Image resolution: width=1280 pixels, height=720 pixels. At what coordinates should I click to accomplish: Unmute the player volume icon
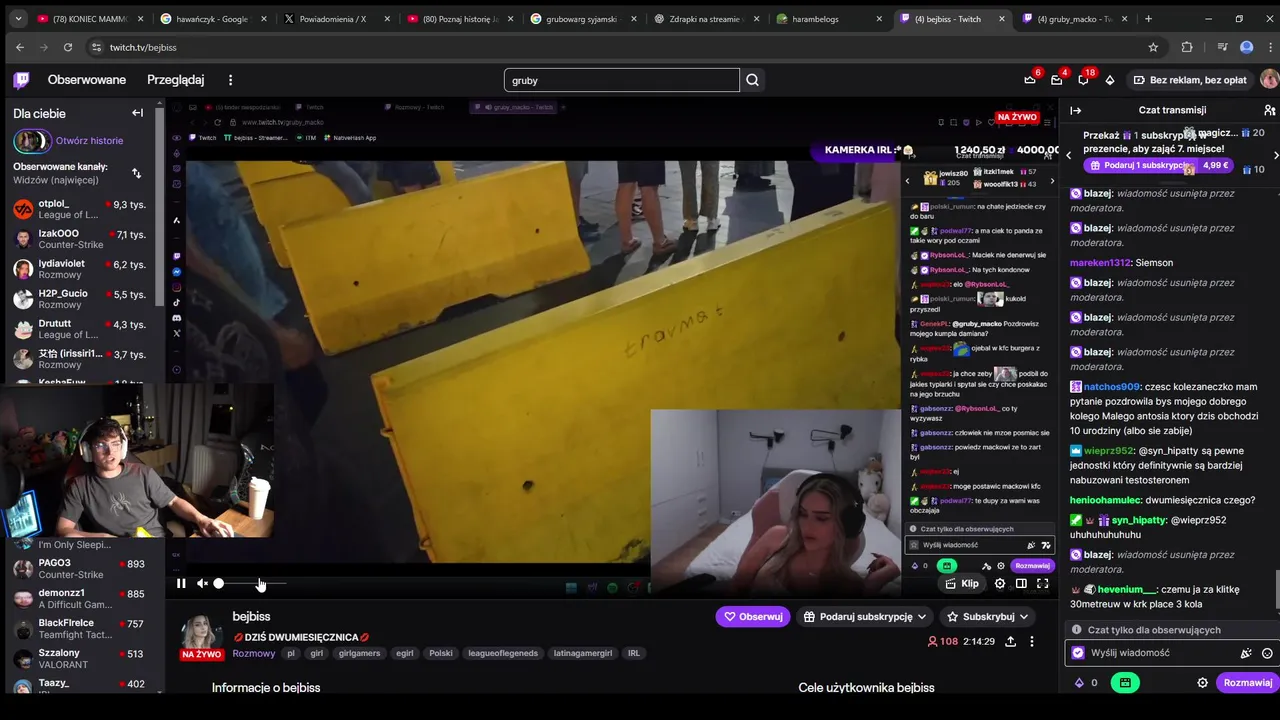tap(202, 583)
